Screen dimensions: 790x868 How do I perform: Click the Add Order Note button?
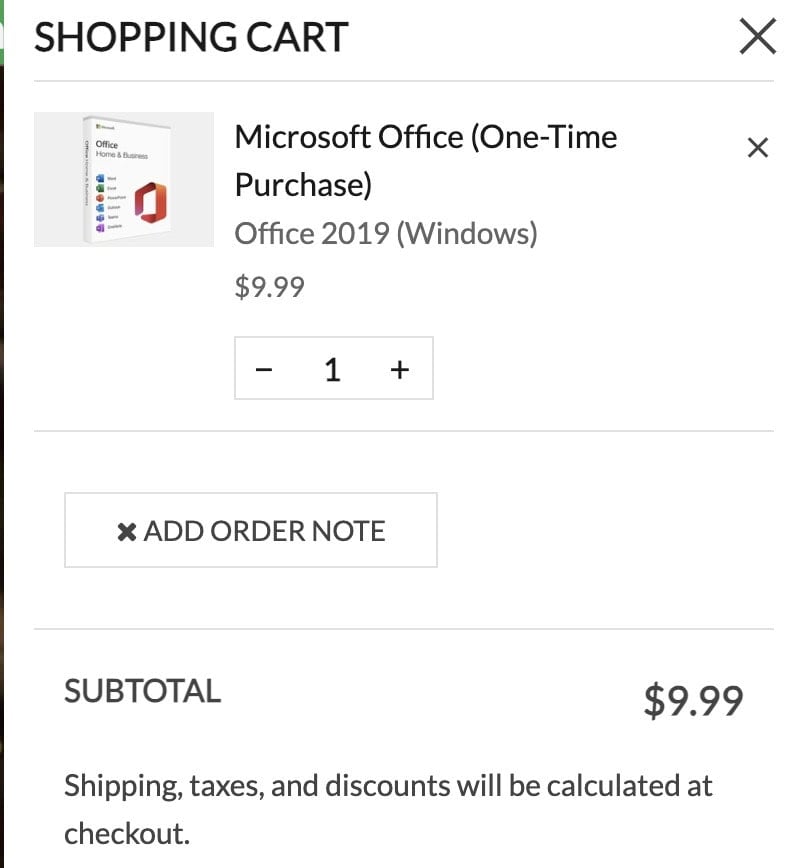pyautogui.click(x=251, y=530)
